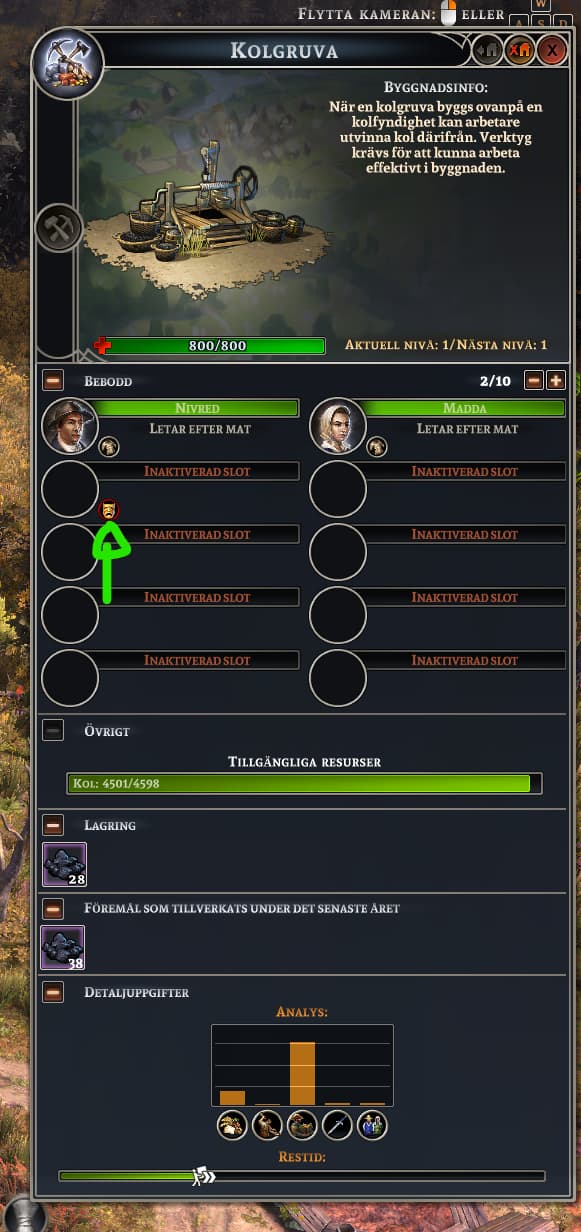Click the hammer repair icon on left strip
This screenshot has width=581, height=1232.
coord(58,229)
